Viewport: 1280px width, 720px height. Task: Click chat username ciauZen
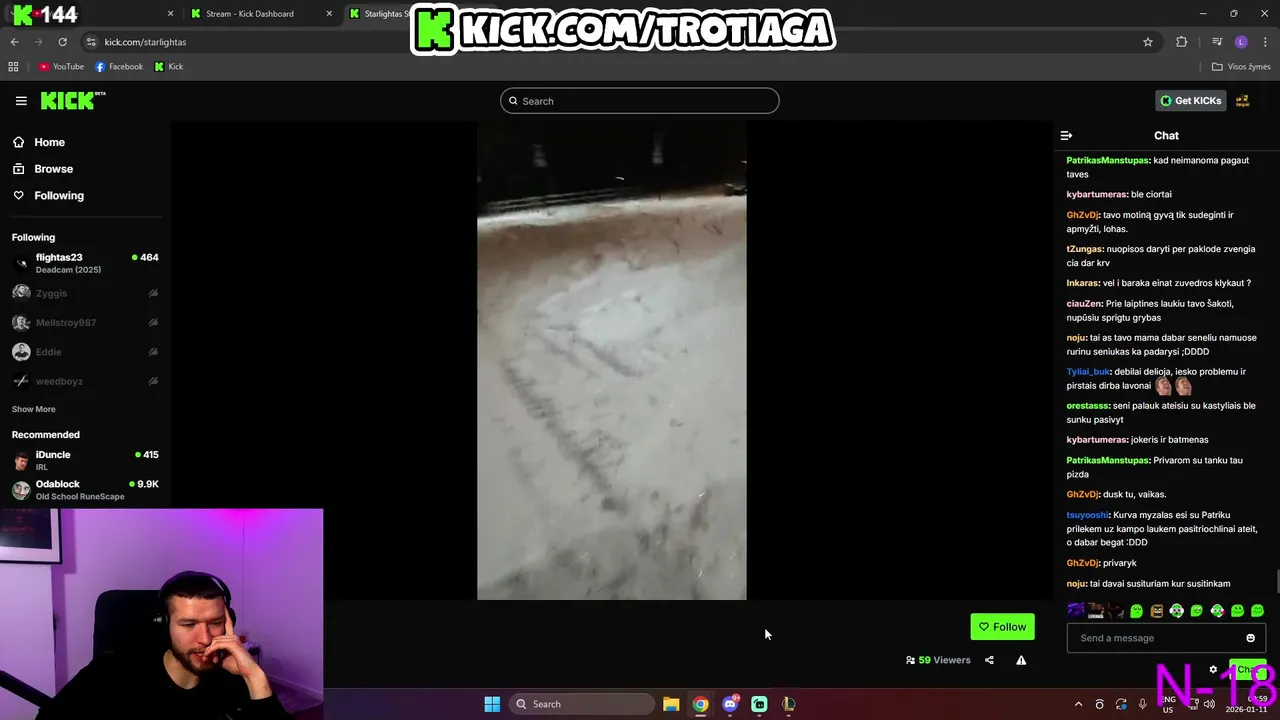tap(1084, 304)
